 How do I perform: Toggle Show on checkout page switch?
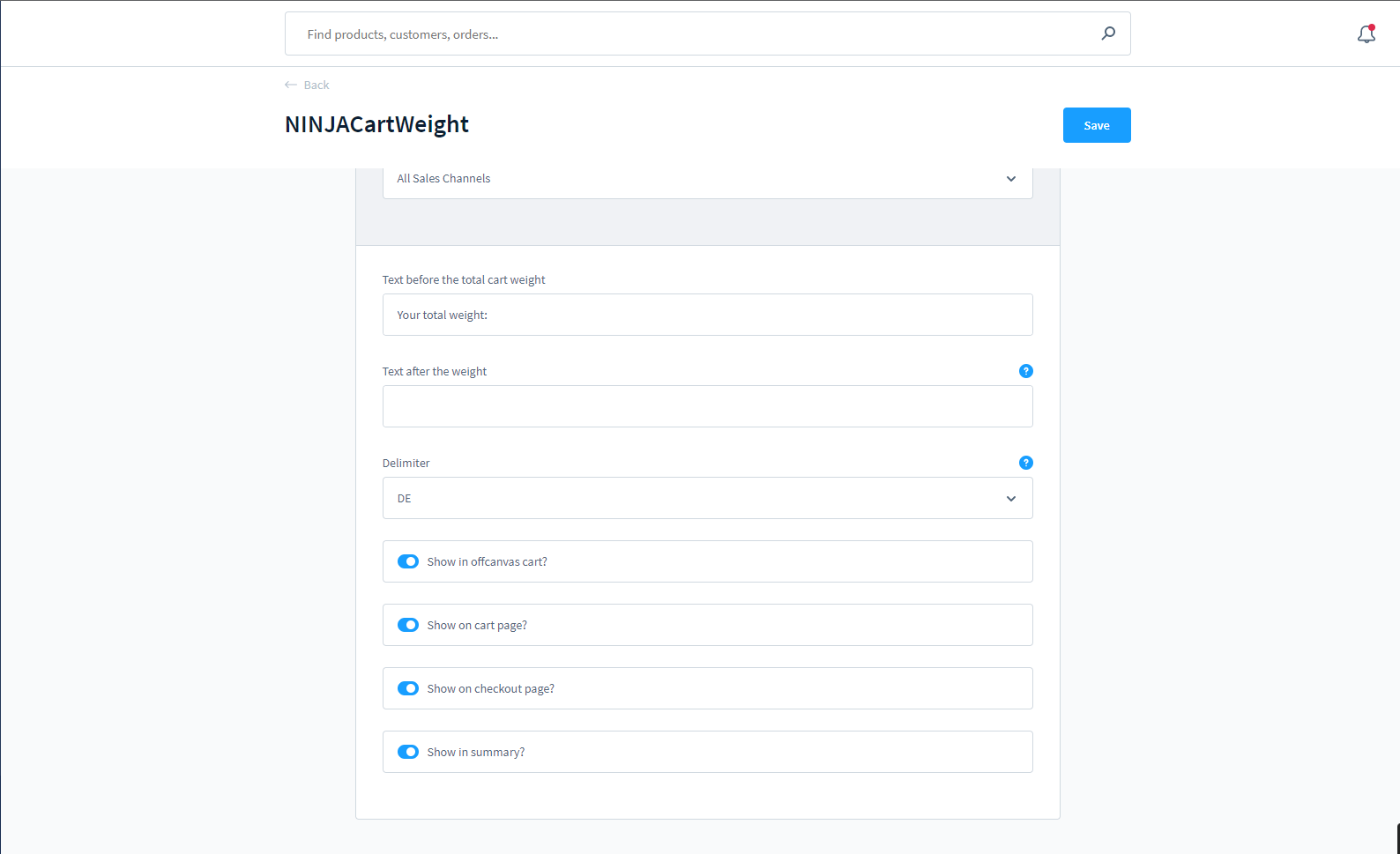[x=408, y=688]
